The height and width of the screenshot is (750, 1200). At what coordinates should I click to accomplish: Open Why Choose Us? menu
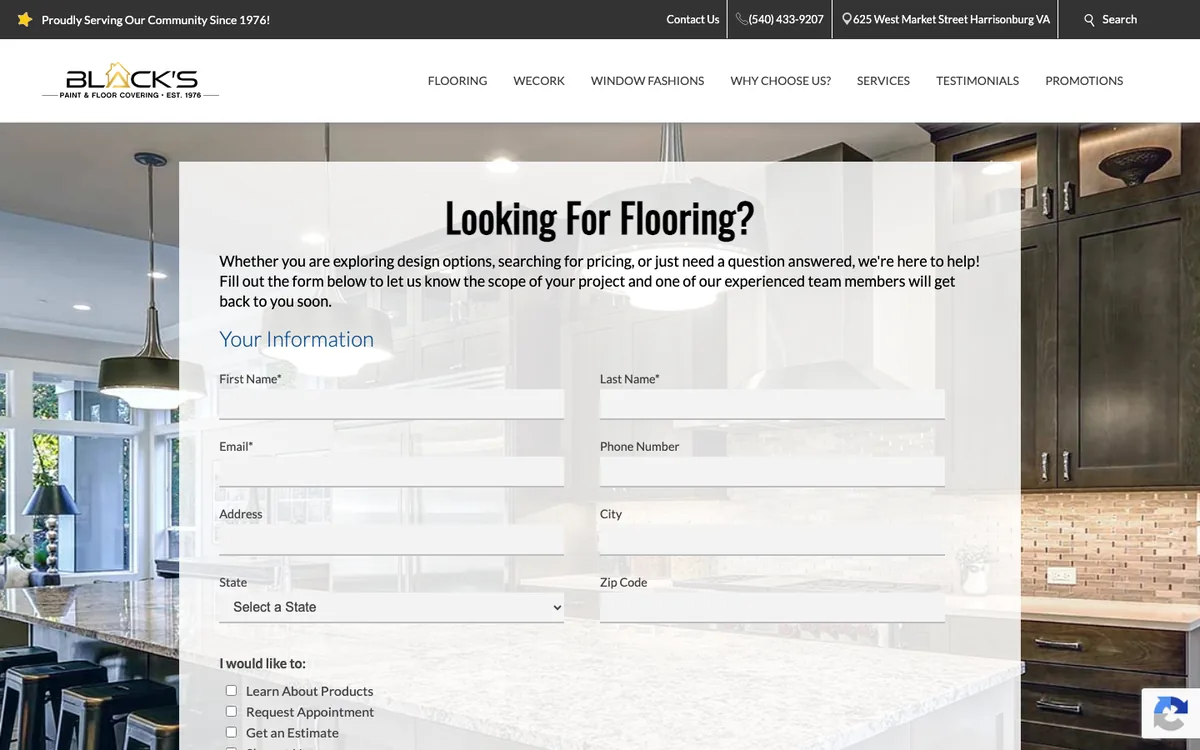point(780,81)
